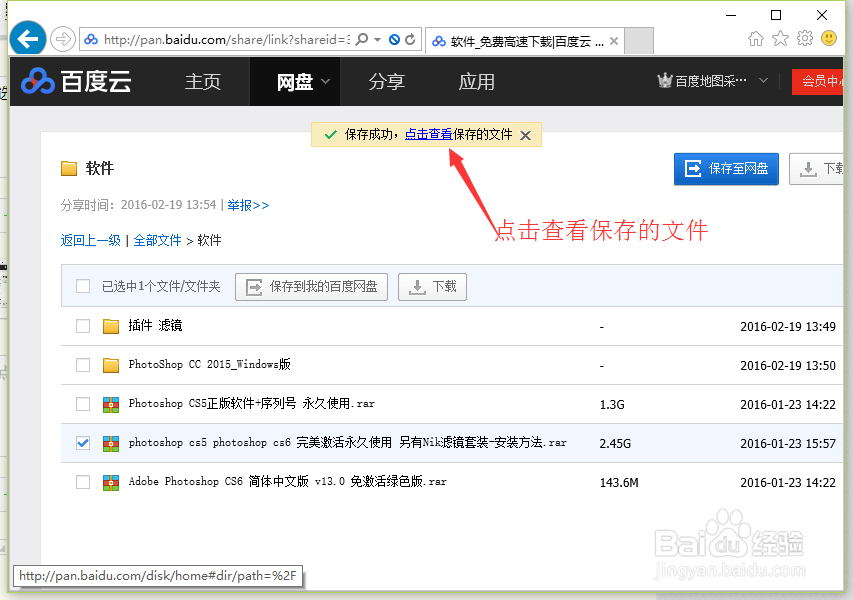
Task: Click the folder icon next to 软件 title
Action: coord(69,168)
